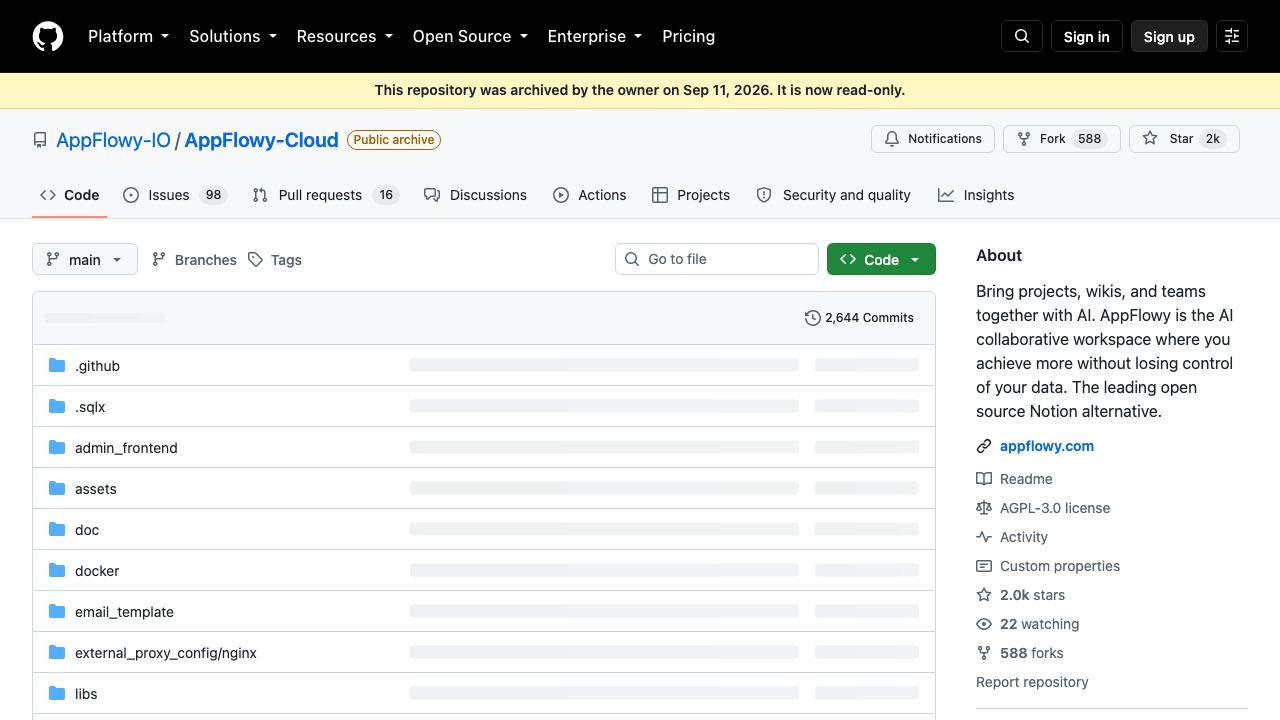Click the admin_frontend folder icon

[x=57, y=448]
